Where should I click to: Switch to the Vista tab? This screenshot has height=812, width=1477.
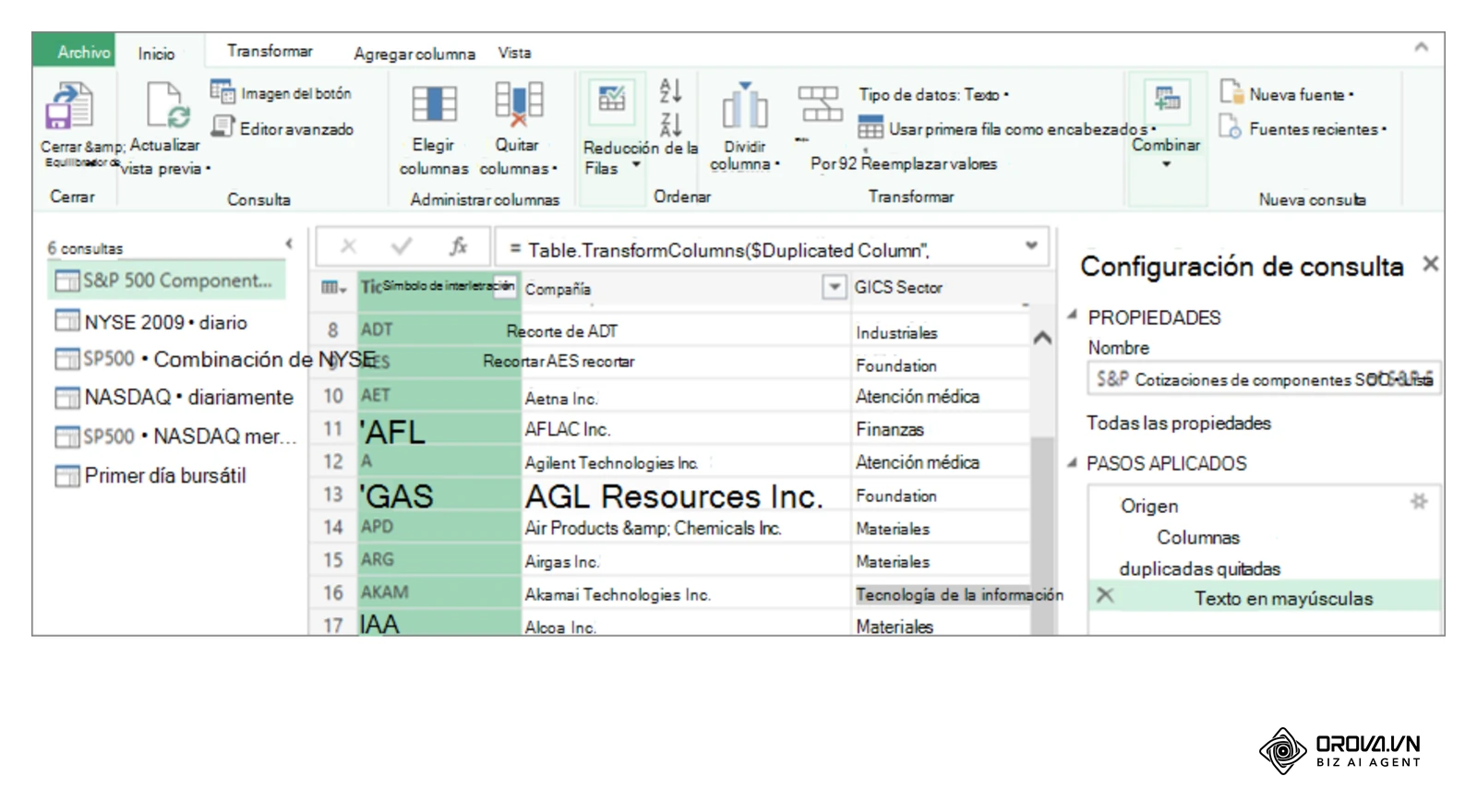(514, 53)
